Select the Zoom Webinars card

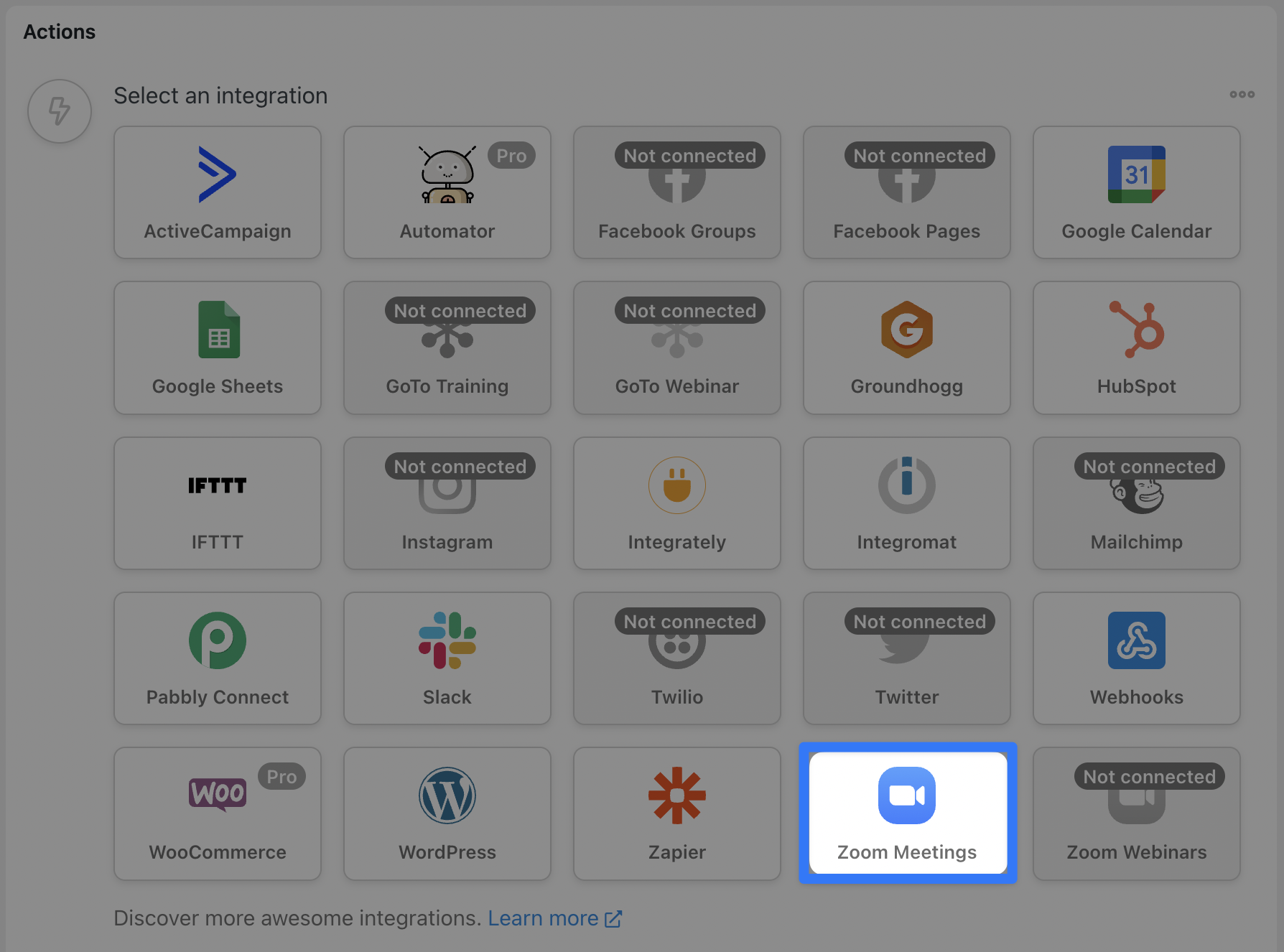pyautogui.click(x=1137, y=813)
